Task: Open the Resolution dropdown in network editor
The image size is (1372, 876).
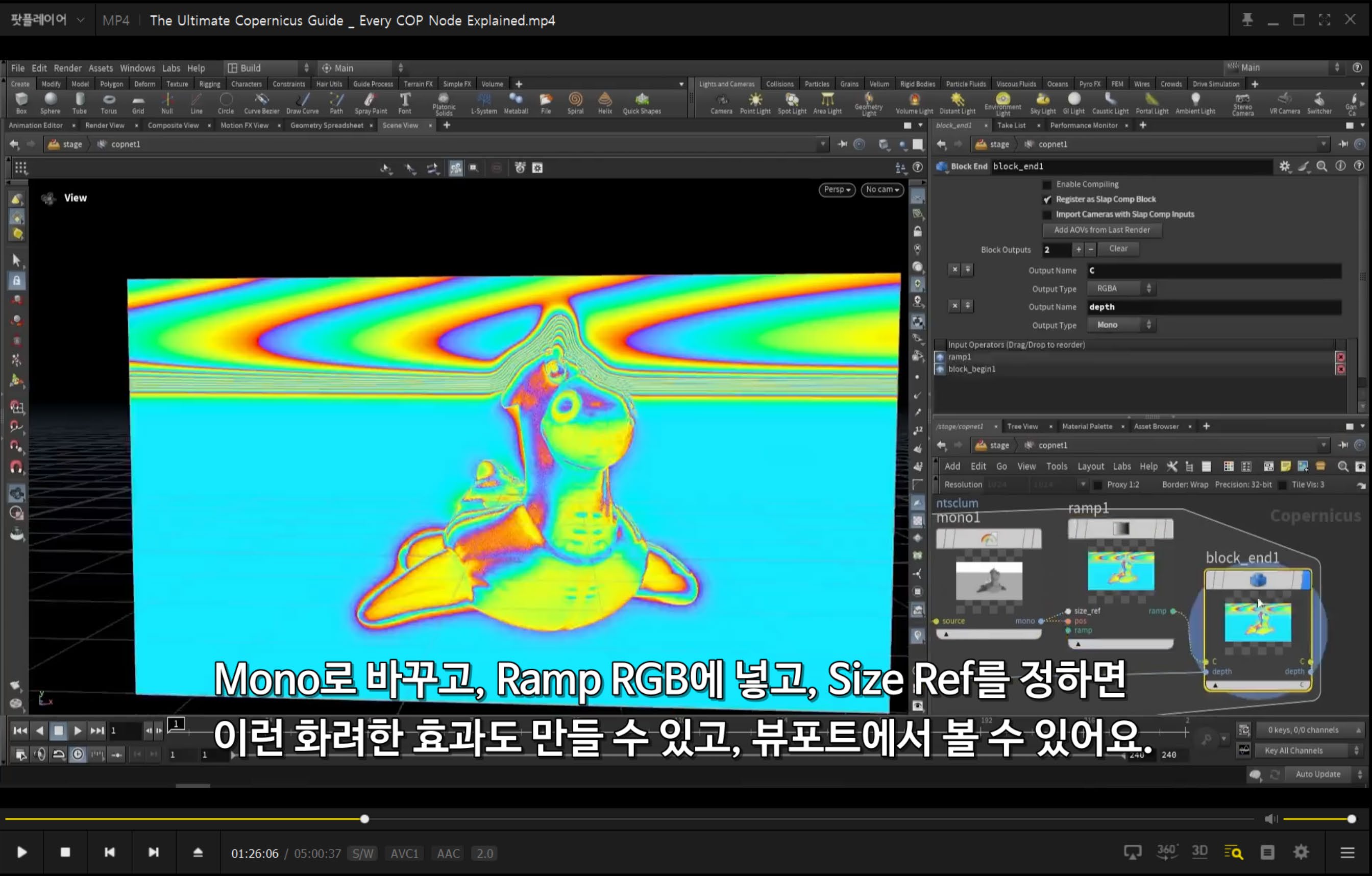Action: [1083, 485]
